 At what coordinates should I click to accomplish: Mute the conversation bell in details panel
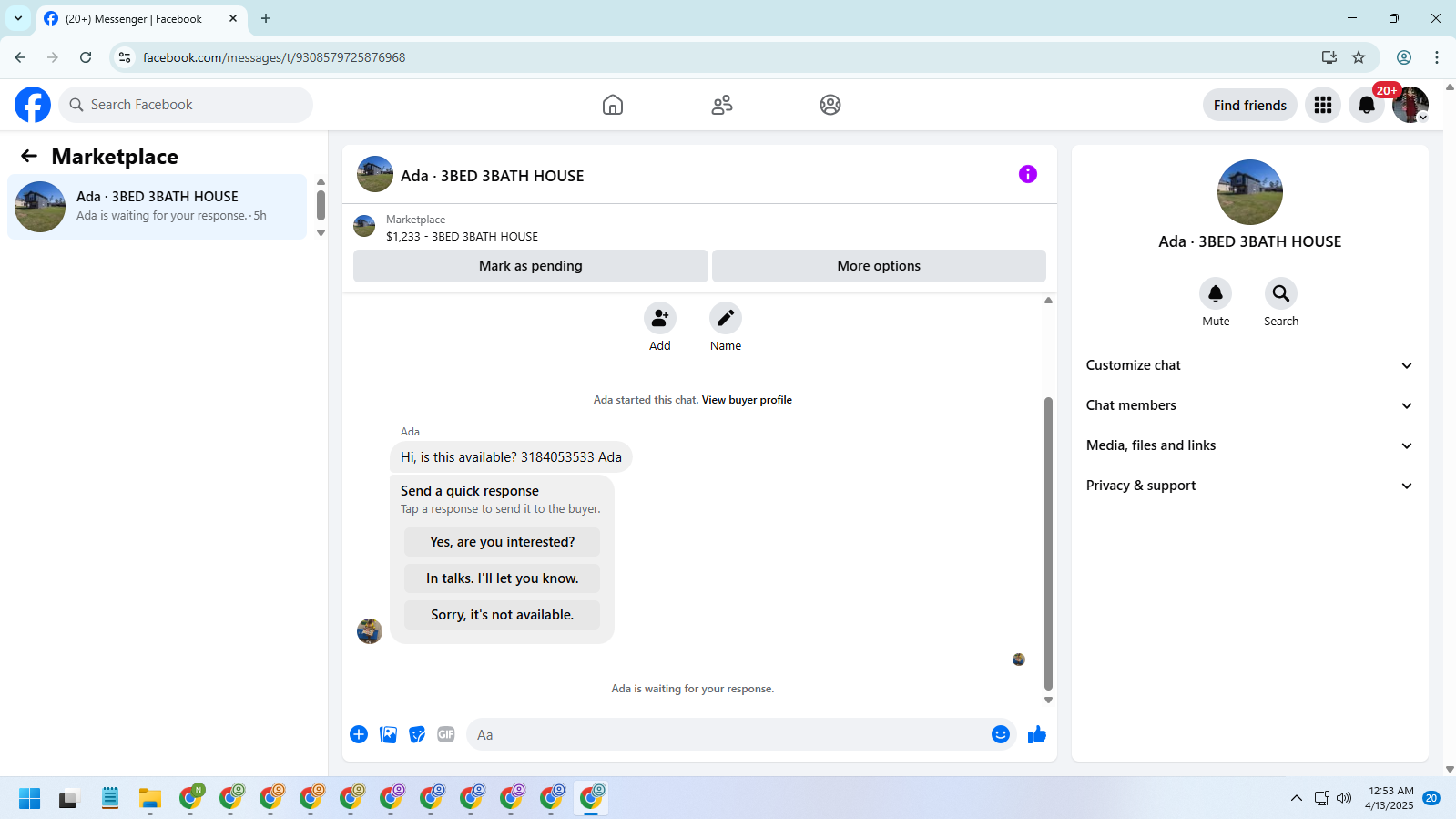[1216, 293]
